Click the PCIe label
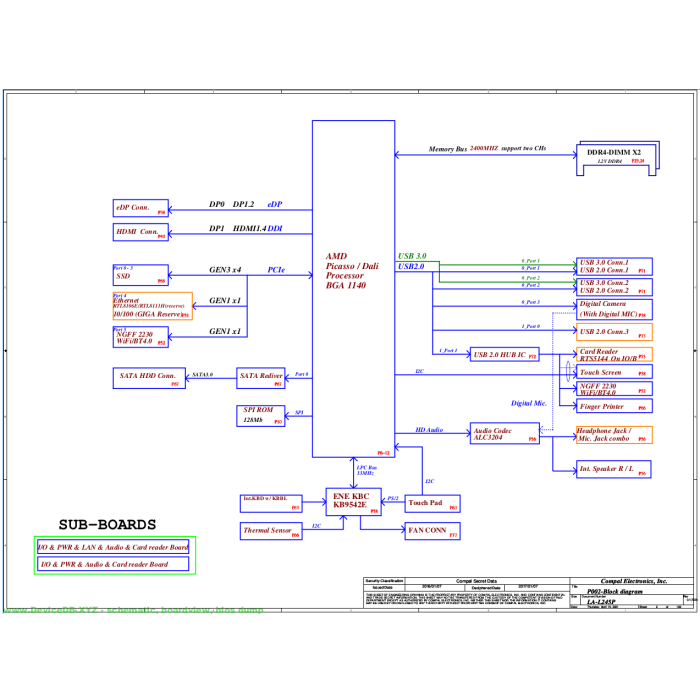The width and height of the screenshot is (700, 700). click(276, 270)
